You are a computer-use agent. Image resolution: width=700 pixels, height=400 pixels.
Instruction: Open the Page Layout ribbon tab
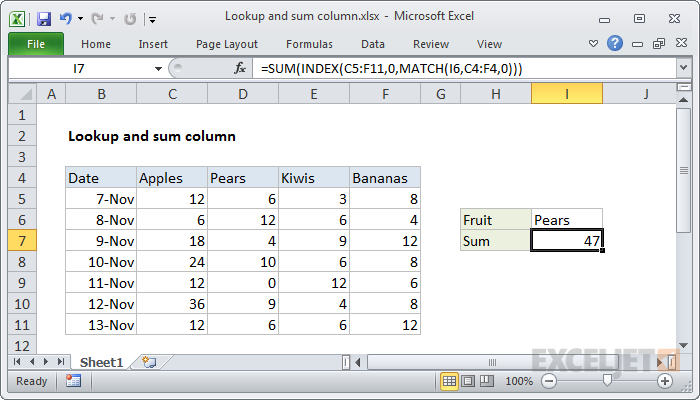(227, 44)
